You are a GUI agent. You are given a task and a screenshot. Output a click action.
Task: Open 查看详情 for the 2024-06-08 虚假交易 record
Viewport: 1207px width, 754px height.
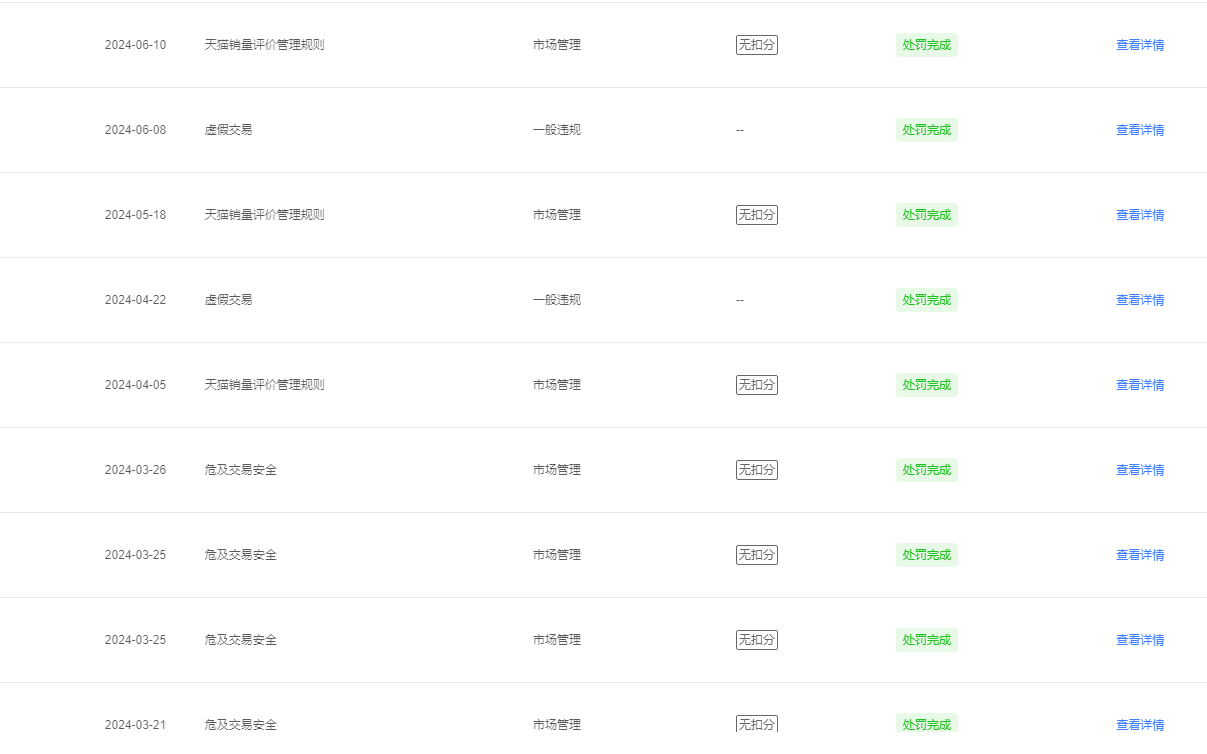(x=1140, y=130)
